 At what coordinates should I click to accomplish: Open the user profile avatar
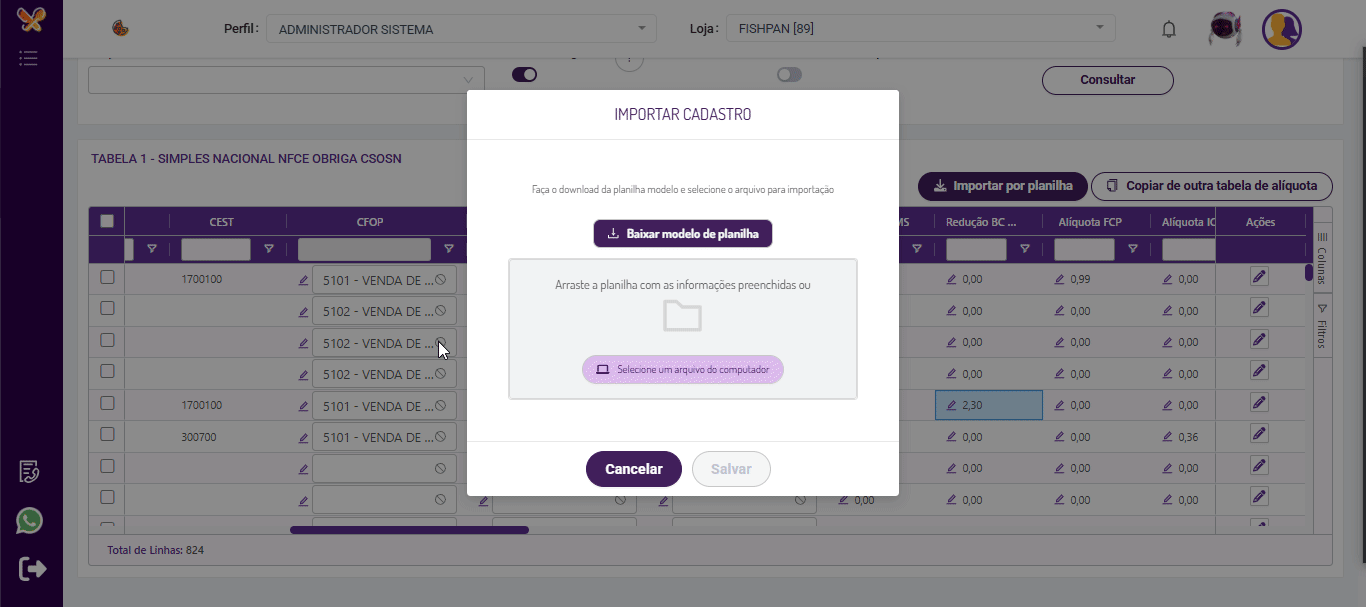[1281, 29]
